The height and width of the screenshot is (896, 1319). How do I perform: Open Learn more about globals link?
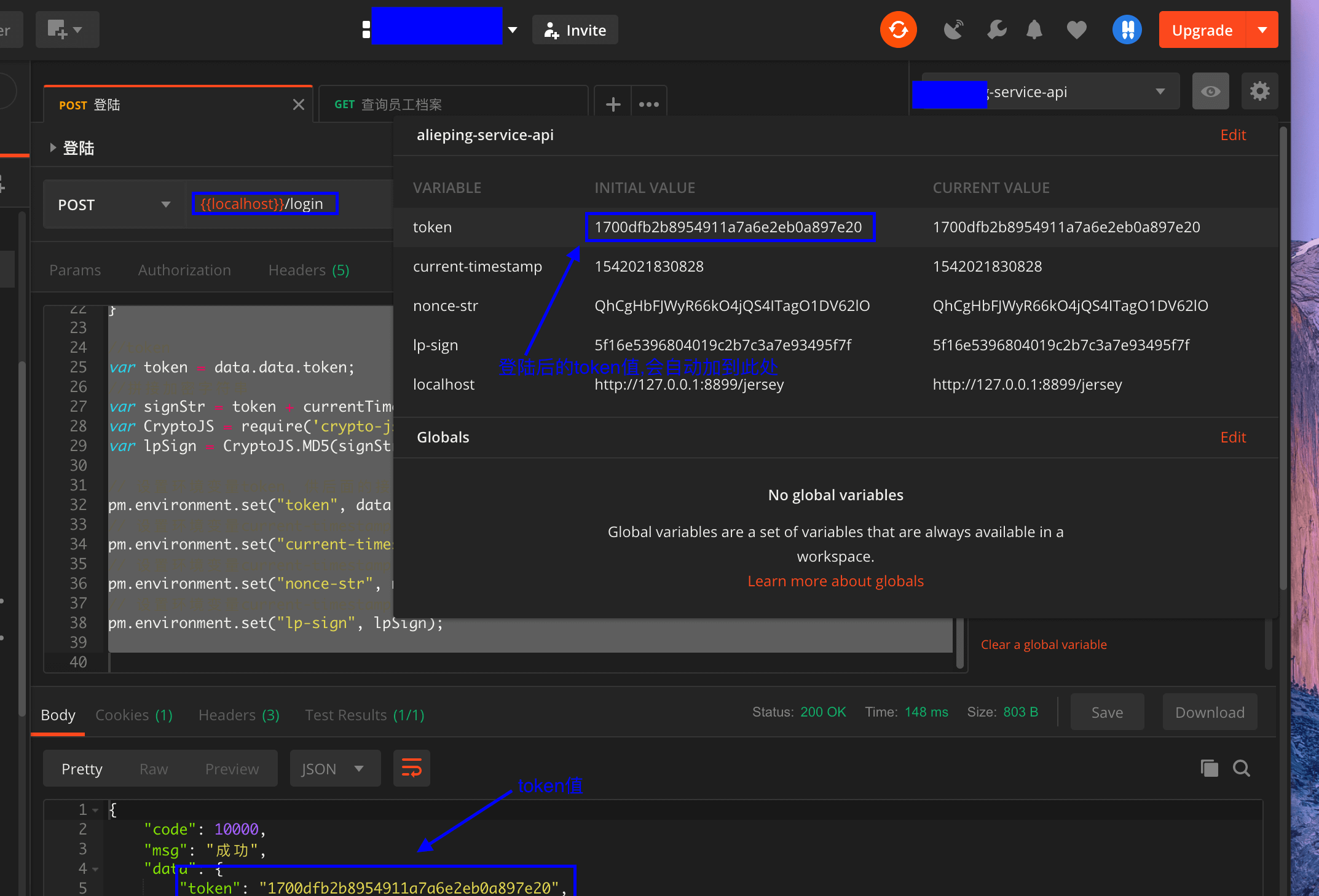(x=835, y=581)
